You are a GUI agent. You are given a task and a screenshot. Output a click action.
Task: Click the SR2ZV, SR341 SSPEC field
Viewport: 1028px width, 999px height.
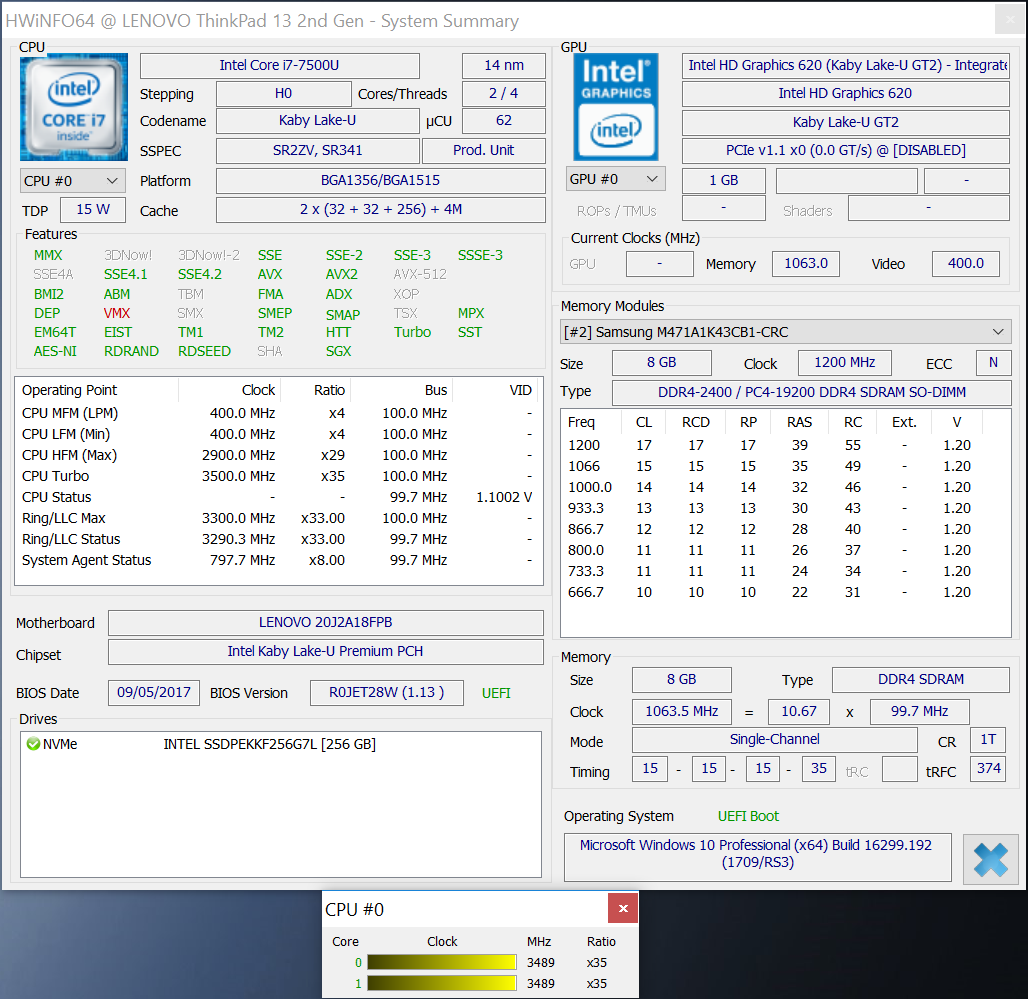tap(317, 150)
